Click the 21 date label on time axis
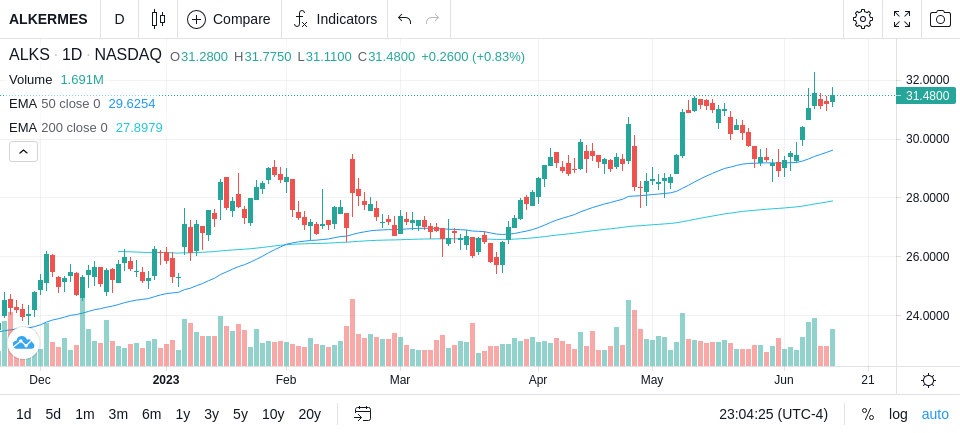Image resolution: width=960 pixels, height=433 pixels. coord(868,380)
